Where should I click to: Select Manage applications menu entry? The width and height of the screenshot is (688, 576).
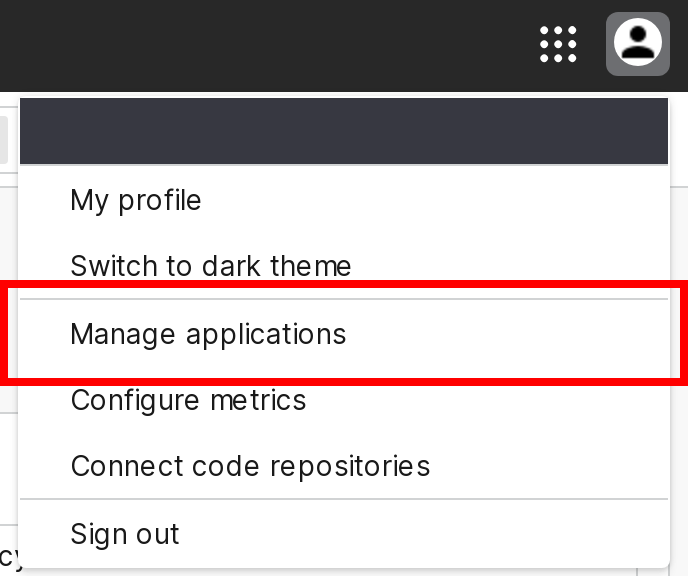tap(208, 333)
